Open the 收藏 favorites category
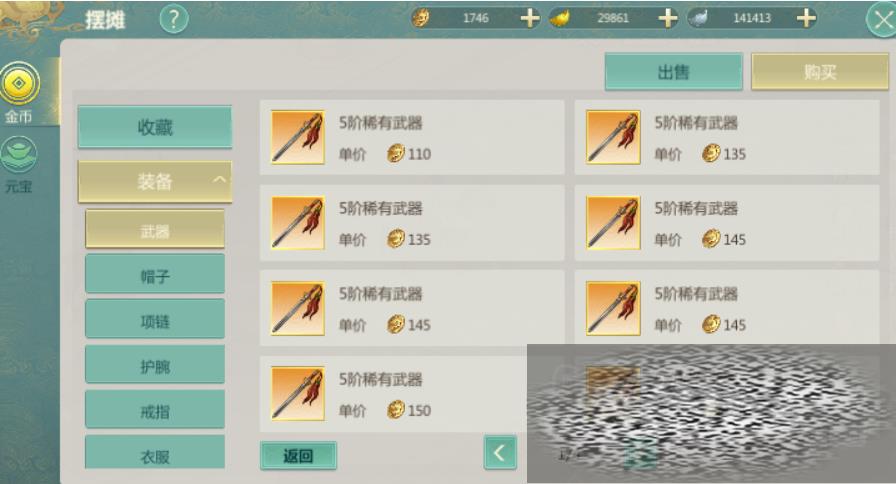 (x=155, y=127)
